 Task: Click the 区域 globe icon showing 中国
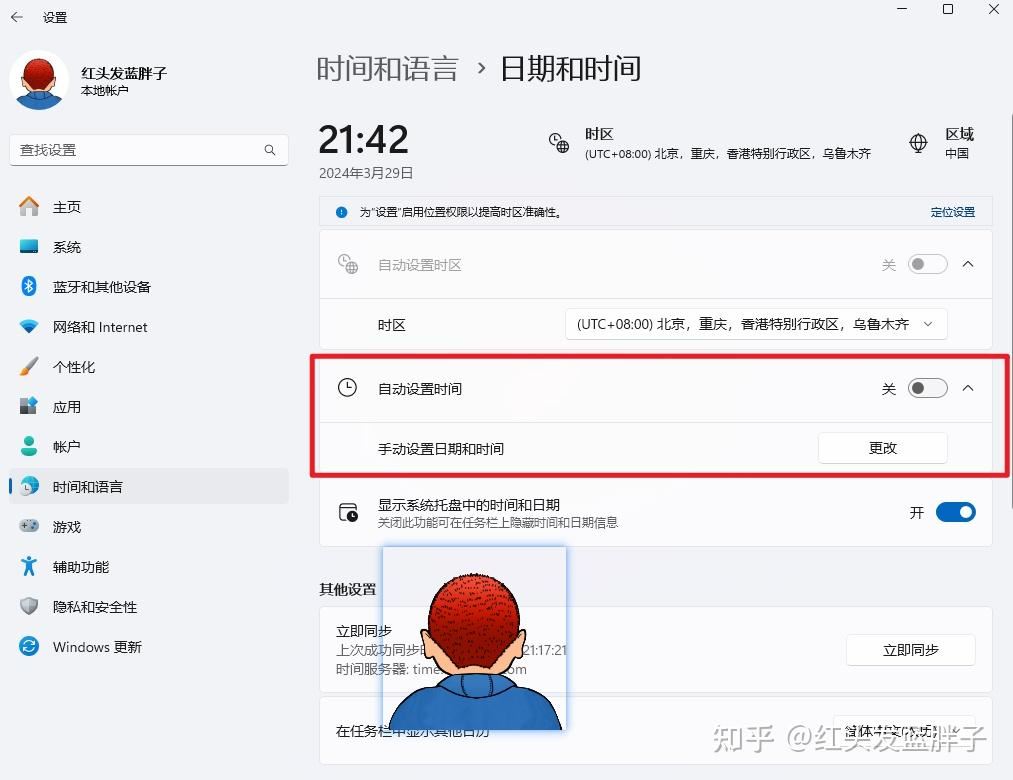click(918, 142)
